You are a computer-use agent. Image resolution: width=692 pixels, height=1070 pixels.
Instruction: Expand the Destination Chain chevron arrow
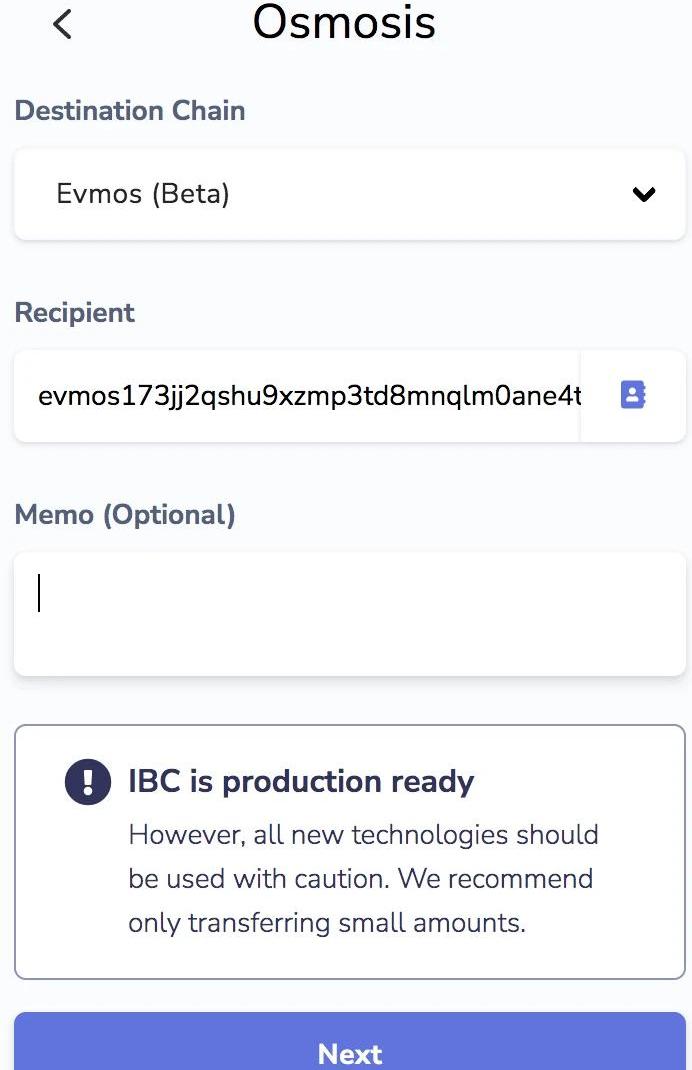click(644, 194)
